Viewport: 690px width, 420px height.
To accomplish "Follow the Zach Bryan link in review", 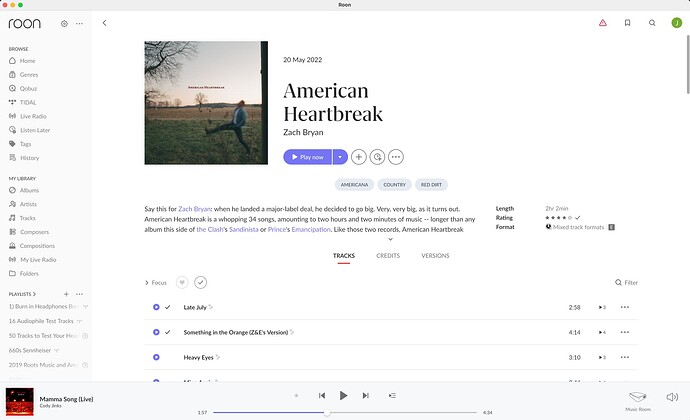I will pos(195,209).
